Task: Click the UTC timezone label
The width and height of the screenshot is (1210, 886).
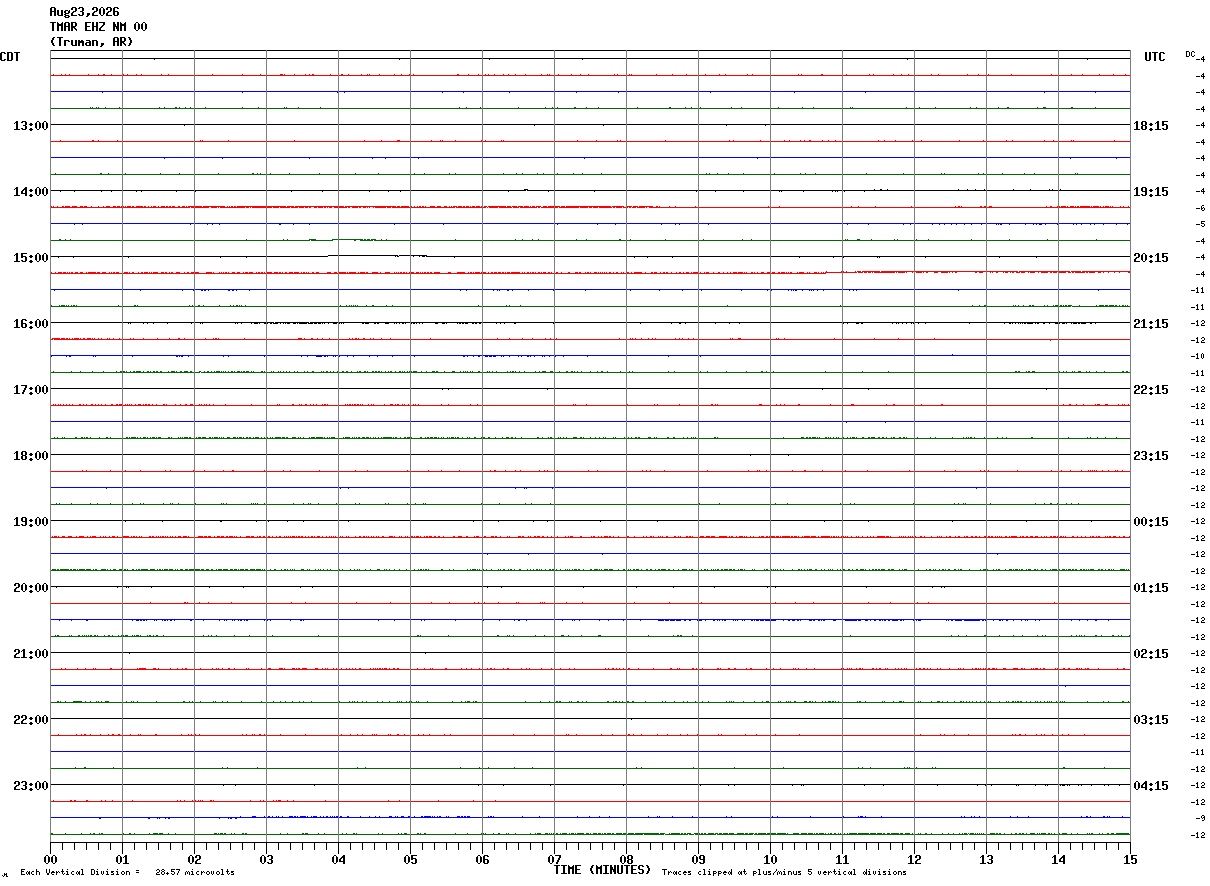Action: pos(1155,57)
